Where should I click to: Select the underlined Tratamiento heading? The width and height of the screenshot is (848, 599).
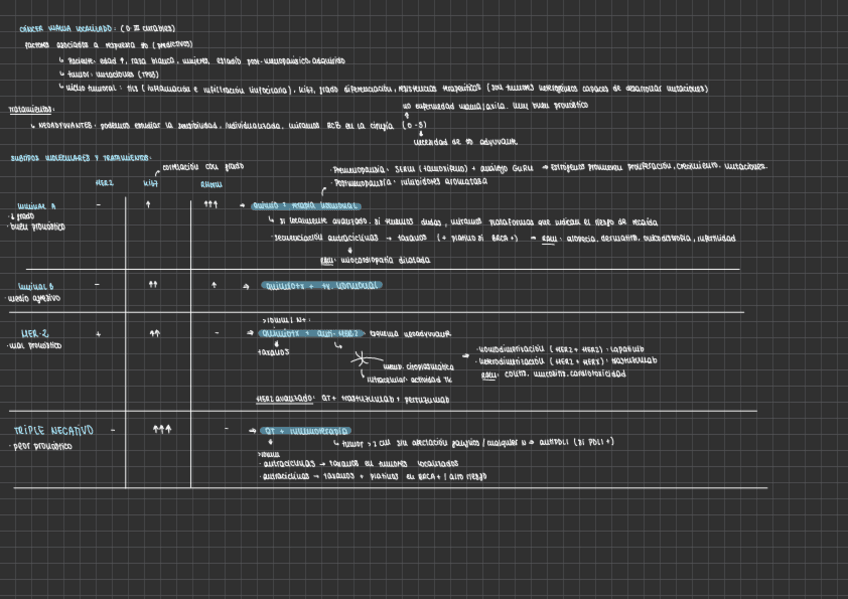click(32, 108)
